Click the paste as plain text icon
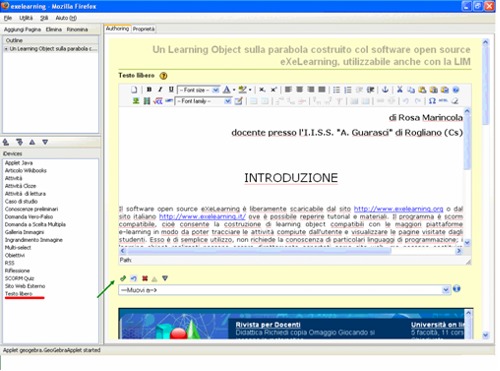500x371 pixels. 433,90
